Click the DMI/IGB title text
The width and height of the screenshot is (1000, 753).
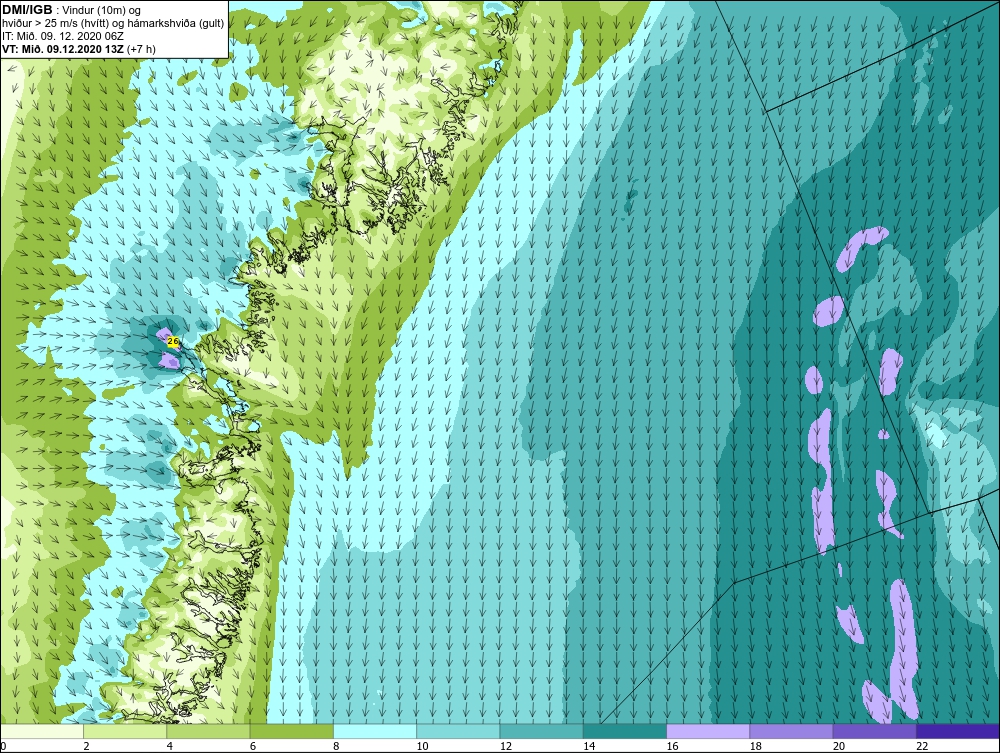[x=28, y=10]
